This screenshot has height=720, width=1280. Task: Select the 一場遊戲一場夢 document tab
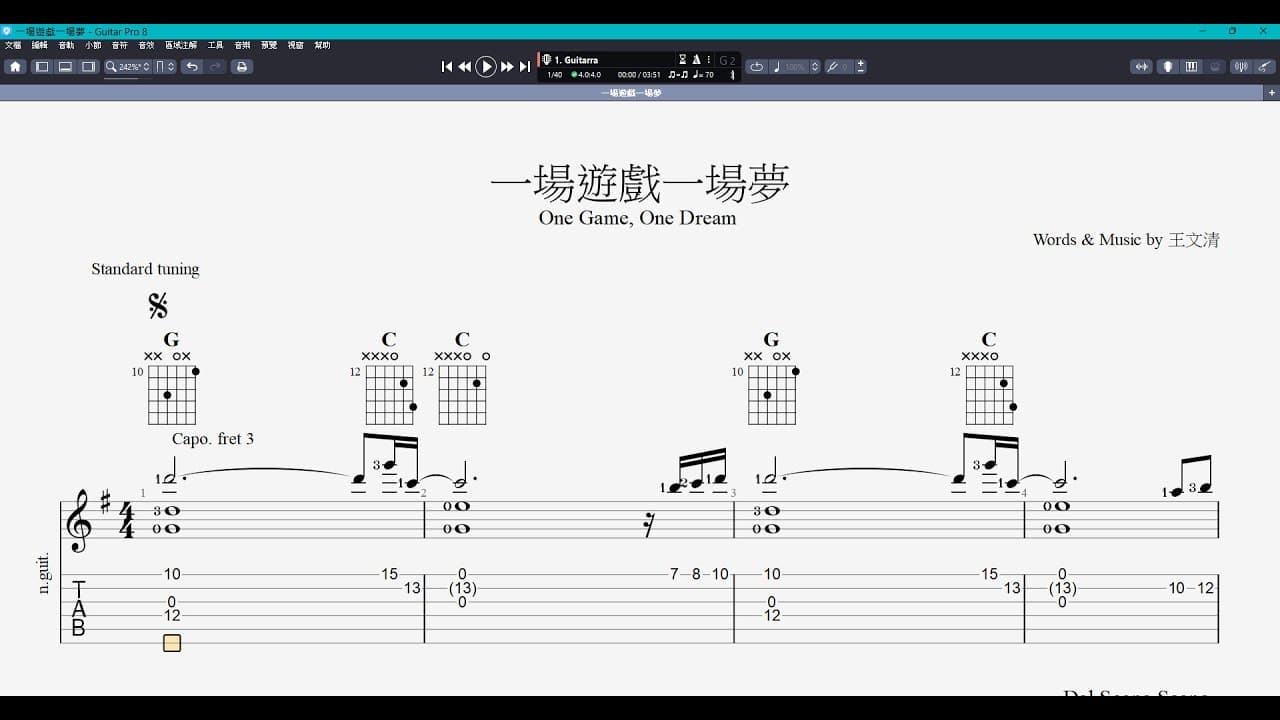pyautogui.click(x=631, y=93)
